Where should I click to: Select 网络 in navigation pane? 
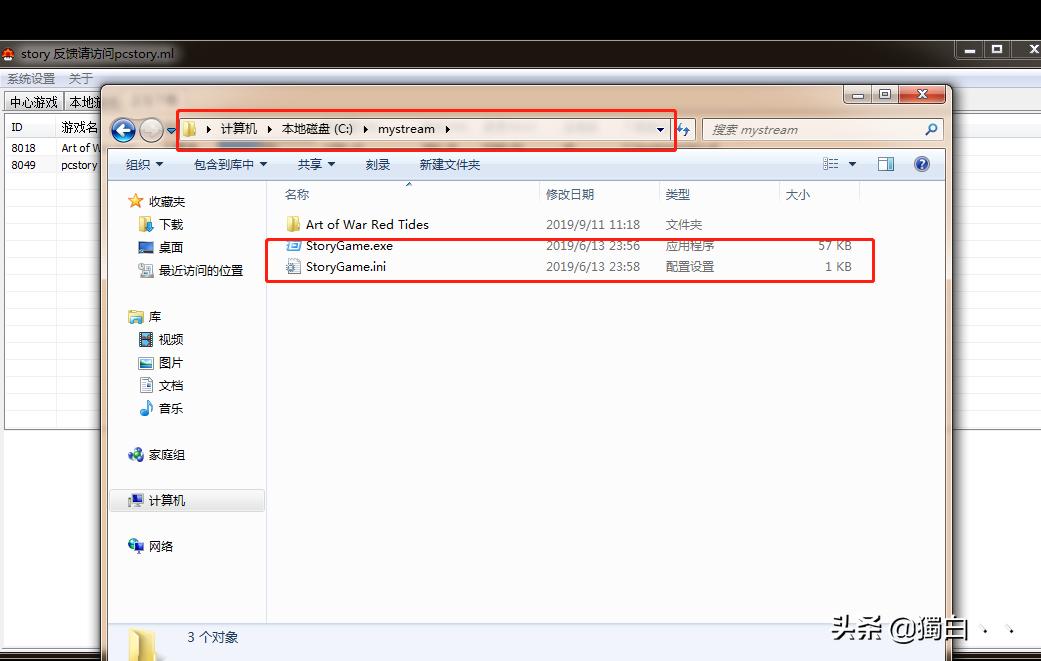coord(161,546)
